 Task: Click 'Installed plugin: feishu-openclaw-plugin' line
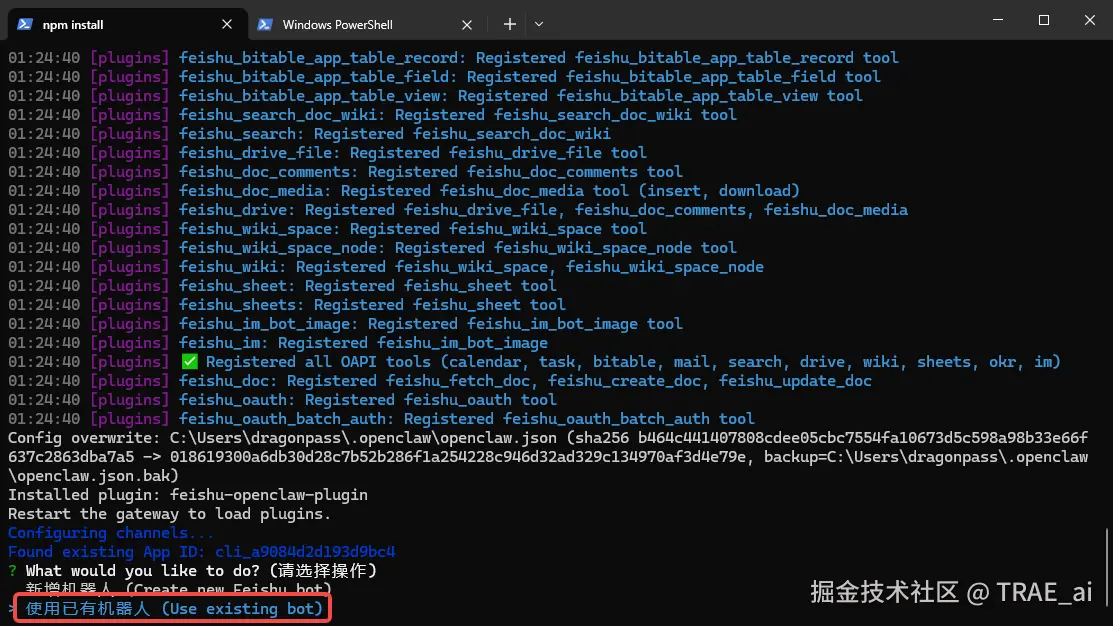188,495
